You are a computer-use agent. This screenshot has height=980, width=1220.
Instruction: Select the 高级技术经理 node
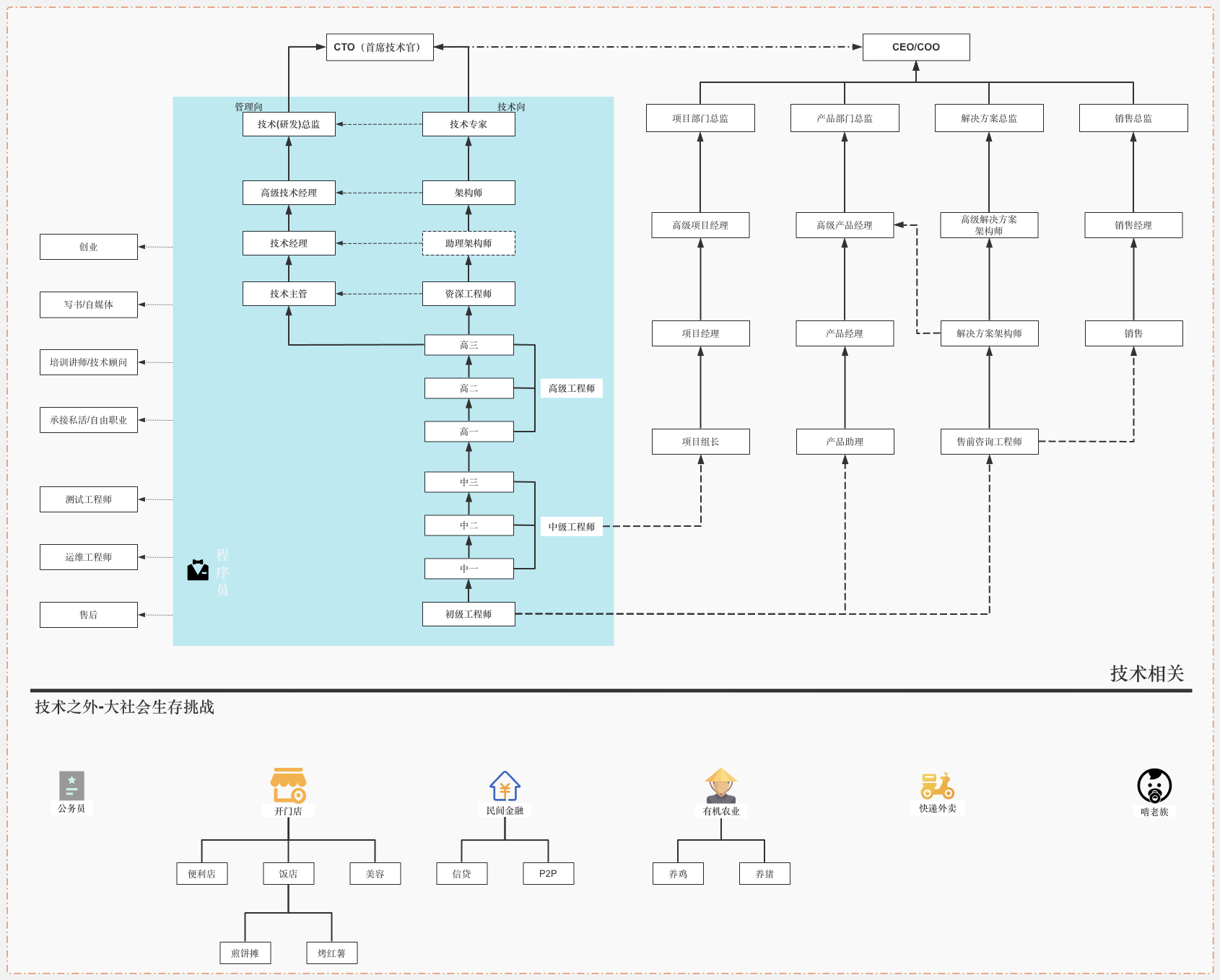click(289, 193)
